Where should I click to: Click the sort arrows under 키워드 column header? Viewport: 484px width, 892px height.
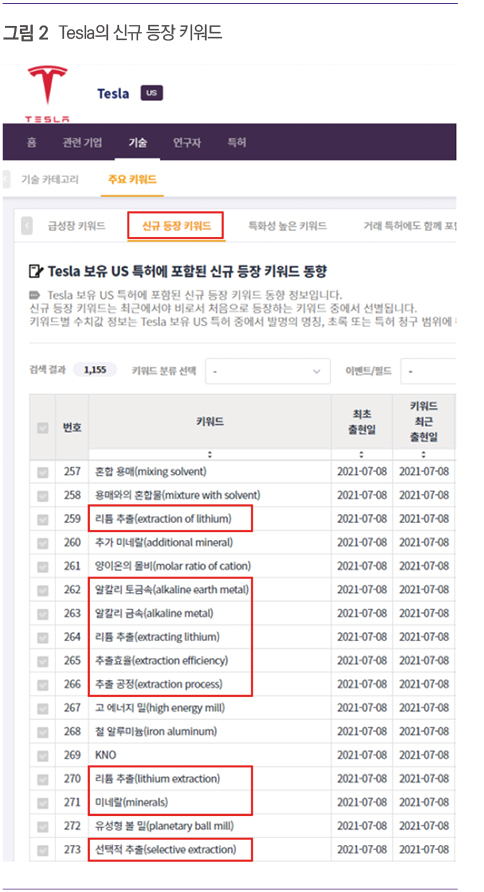[210, 455]
